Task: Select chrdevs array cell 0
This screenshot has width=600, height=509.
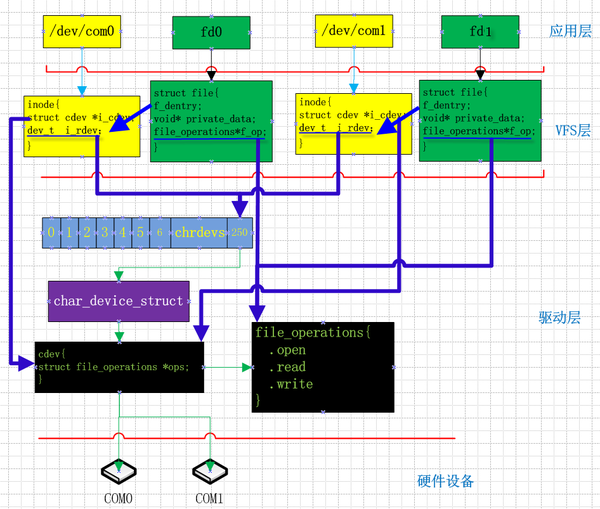Action: pyautogui.click(x=51, y=233)
